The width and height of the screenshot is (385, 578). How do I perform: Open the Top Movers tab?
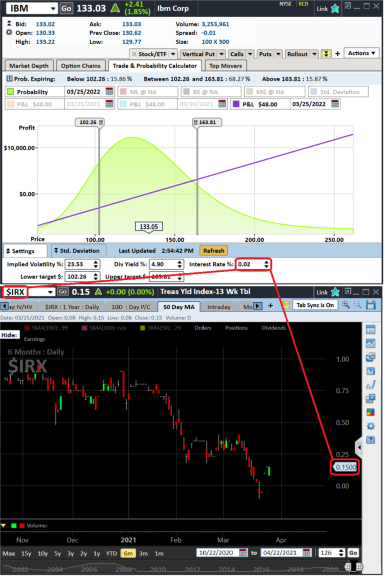226,66
